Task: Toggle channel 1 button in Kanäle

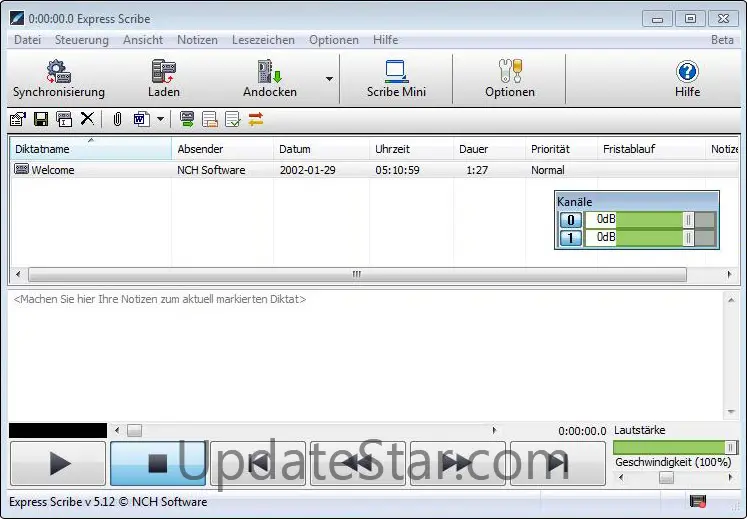Action: [571, 237]
